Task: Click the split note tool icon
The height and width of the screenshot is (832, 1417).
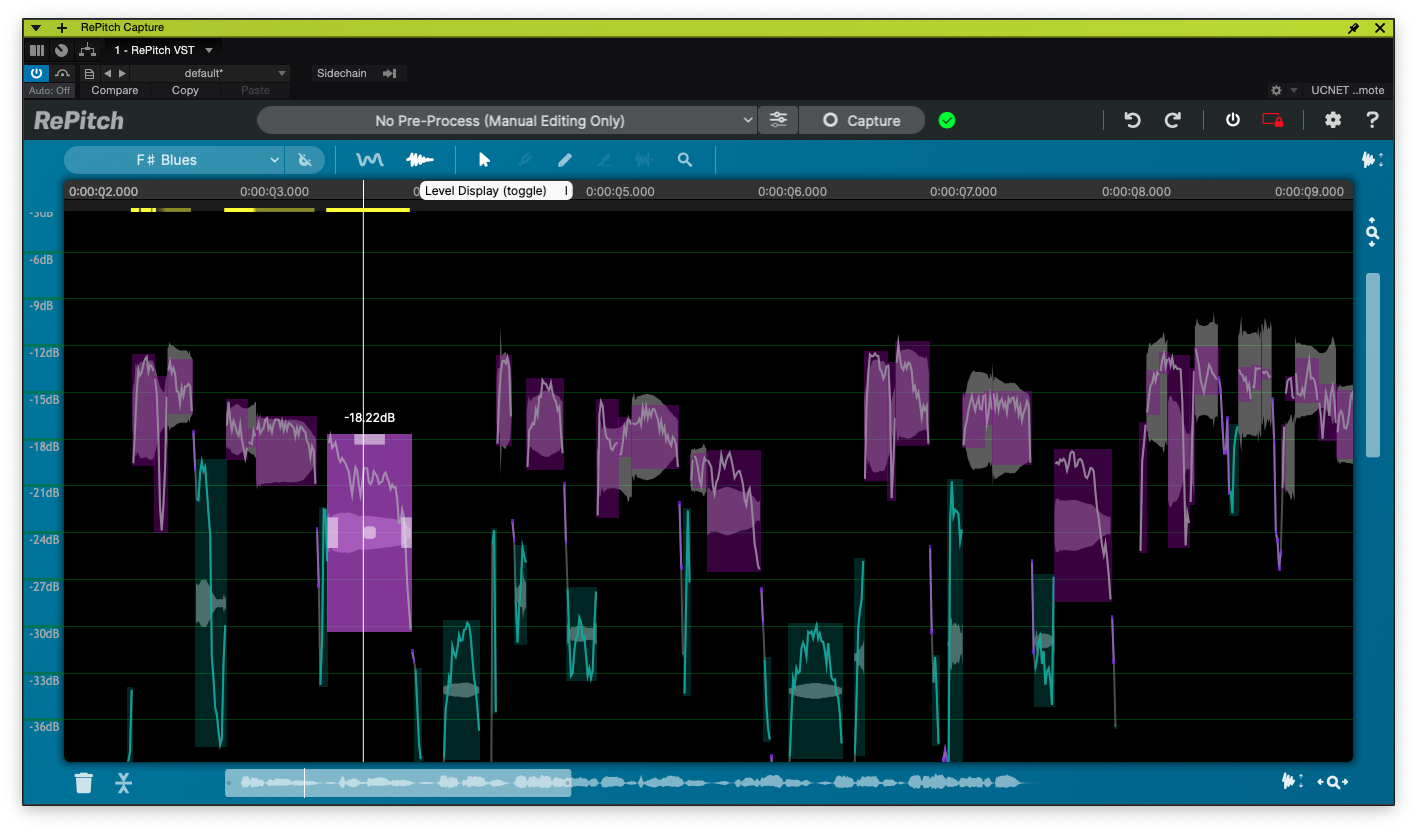Action: coord(123,782)
